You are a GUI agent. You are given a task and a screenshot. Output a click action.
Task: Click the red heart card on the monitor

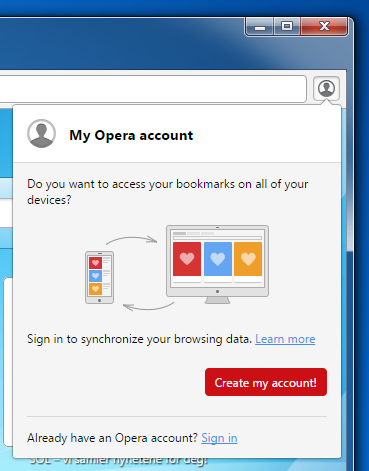[187, 259]
